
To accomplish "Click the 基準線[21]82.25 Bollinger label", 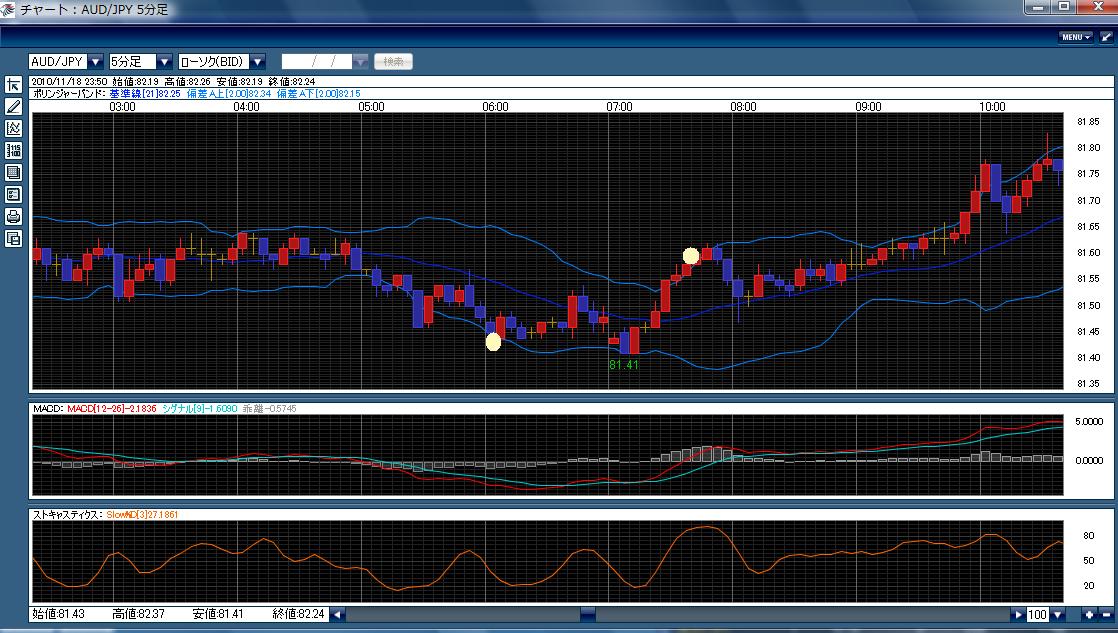I will pyautogui.click(x=145, y=93).
